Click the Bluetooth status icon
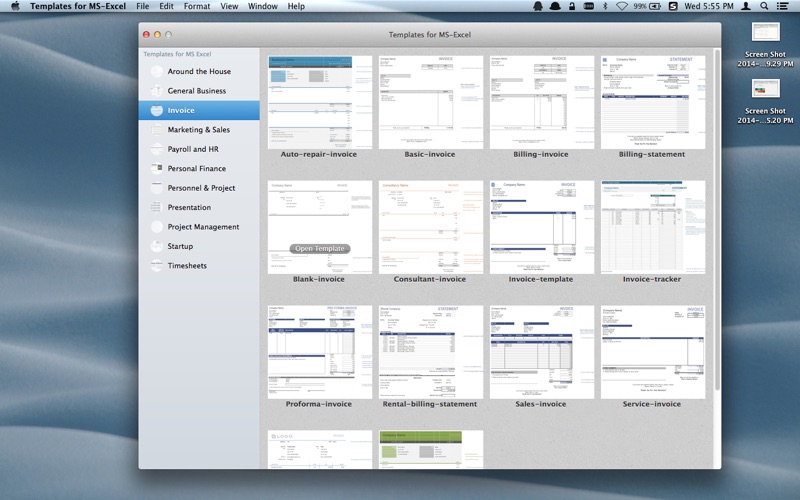The image size is (800, 500). click(605, 6)
